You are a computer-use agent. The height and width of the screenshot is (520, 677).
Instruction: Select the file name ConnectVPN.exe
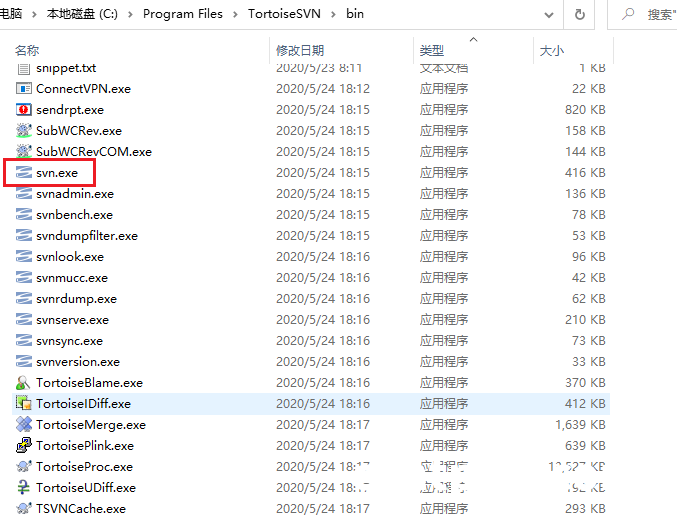83,89
